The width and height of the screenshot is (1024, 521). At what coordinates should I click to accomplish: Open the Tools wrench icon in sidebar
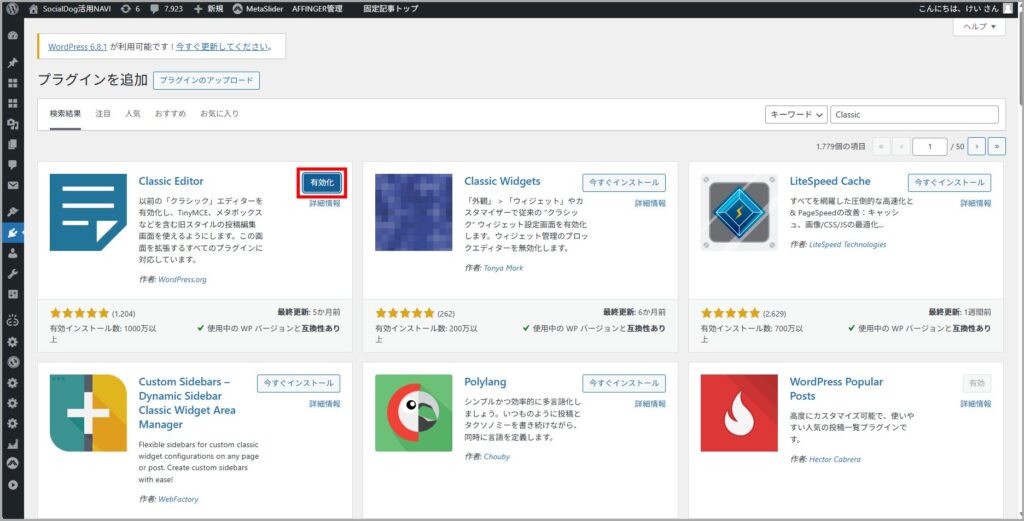pos(13,273)
